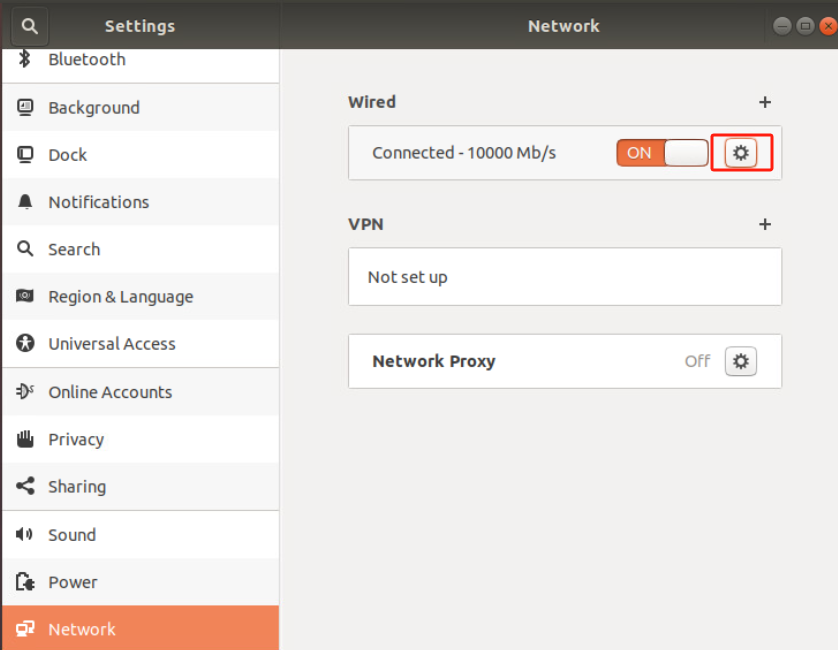Screen dimensions: 838x650
Task: Open the settings search magnifier button
Action: pos(29,26)
